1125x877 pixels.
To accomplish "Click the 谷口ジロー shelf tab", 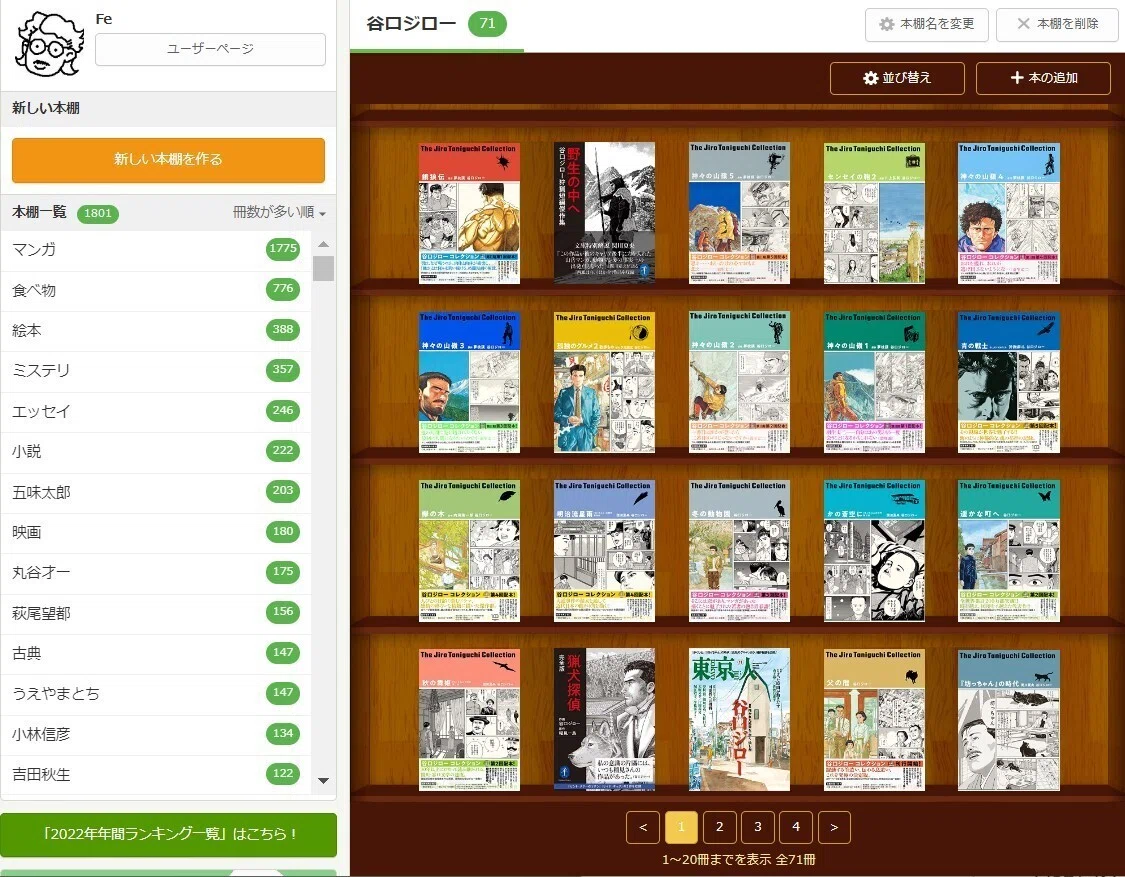I will click(411, 24).
